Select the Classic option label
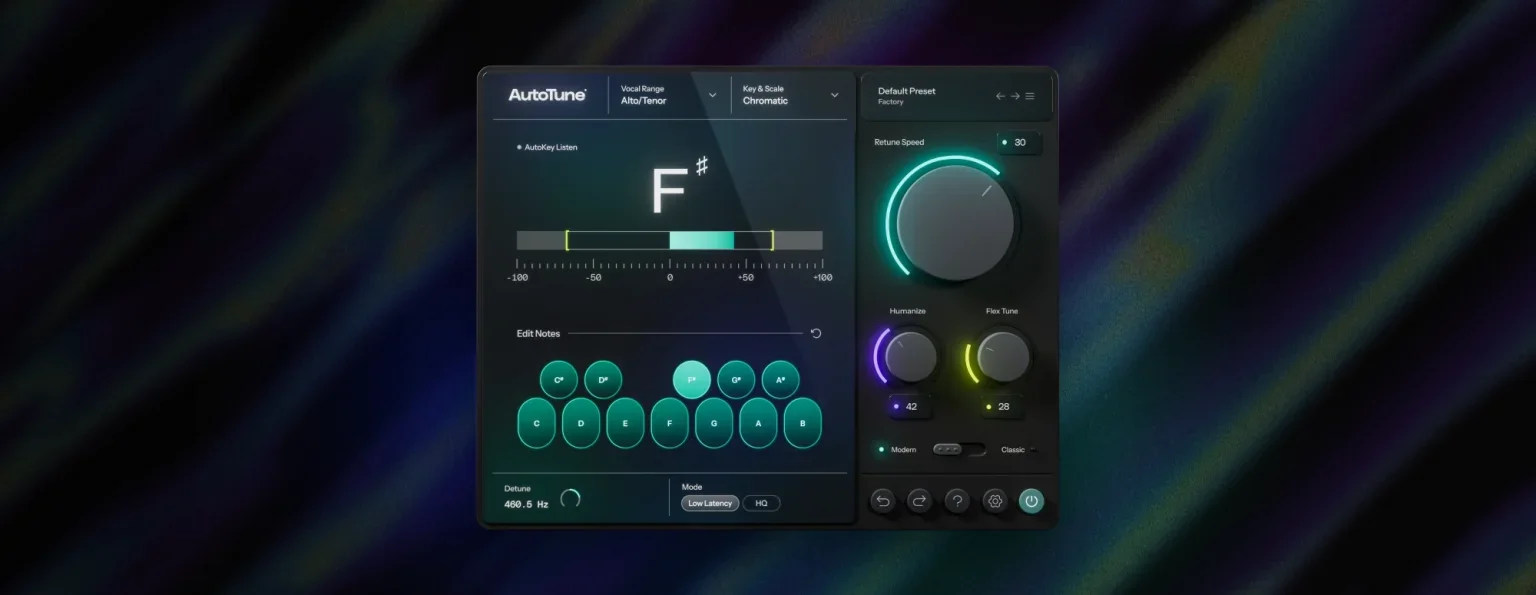Screen dimensions: 1536x595 [x=1013, y=450]
